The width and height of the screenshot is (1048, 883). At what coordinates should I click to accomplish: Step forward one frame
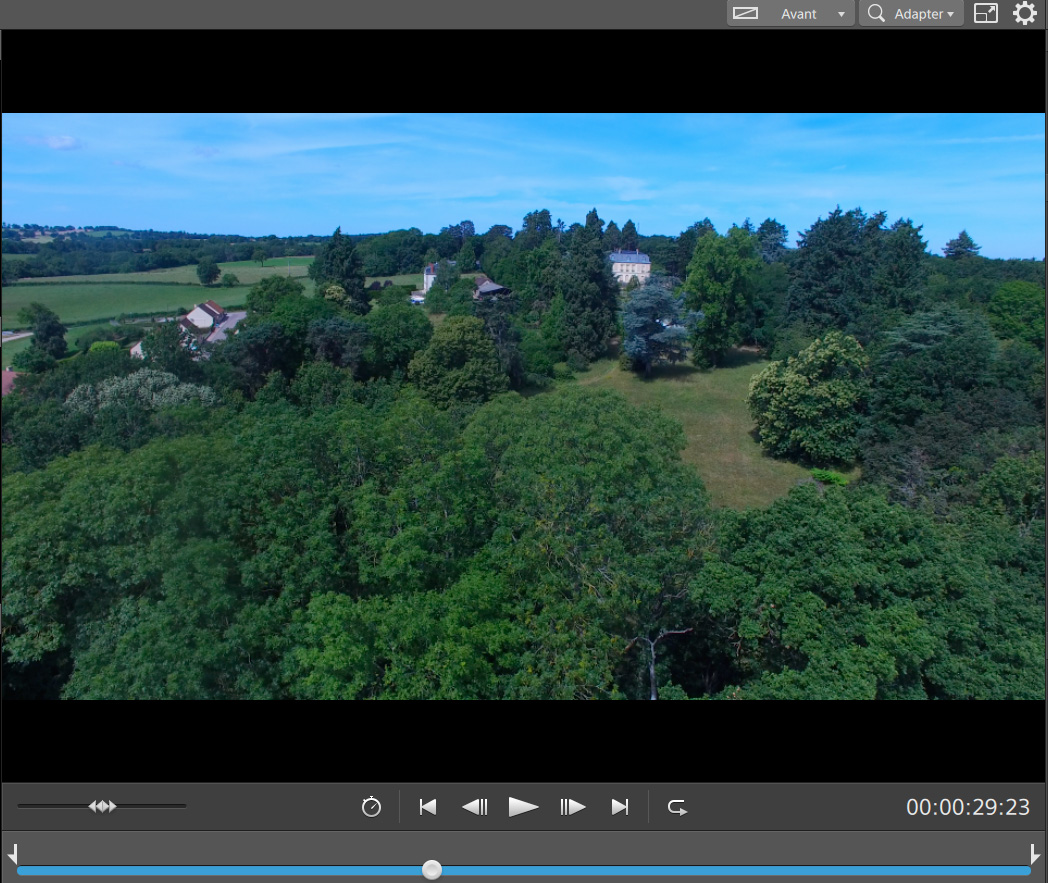572,807
